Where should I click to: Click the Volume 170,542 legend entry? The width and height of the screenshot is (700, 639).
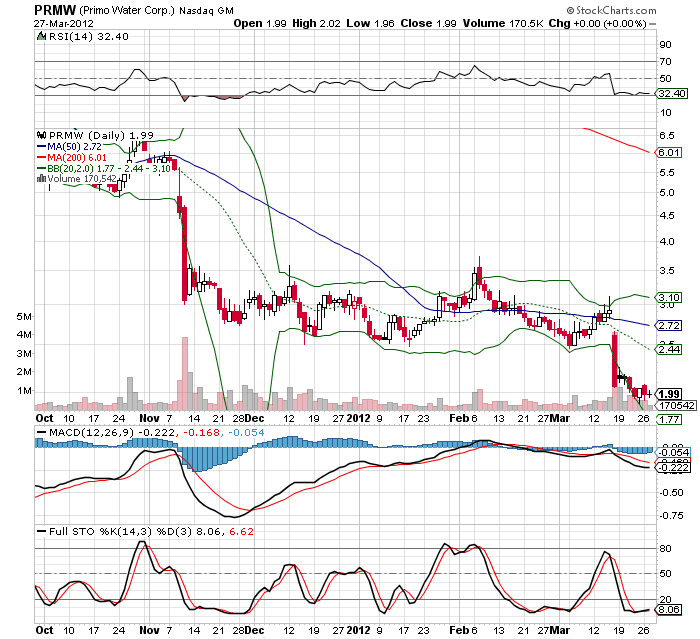point(77,179)
